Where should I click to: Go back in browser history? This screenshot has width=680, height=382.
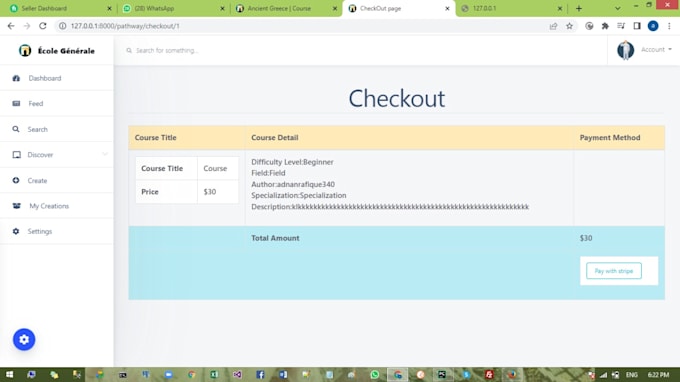11,26
